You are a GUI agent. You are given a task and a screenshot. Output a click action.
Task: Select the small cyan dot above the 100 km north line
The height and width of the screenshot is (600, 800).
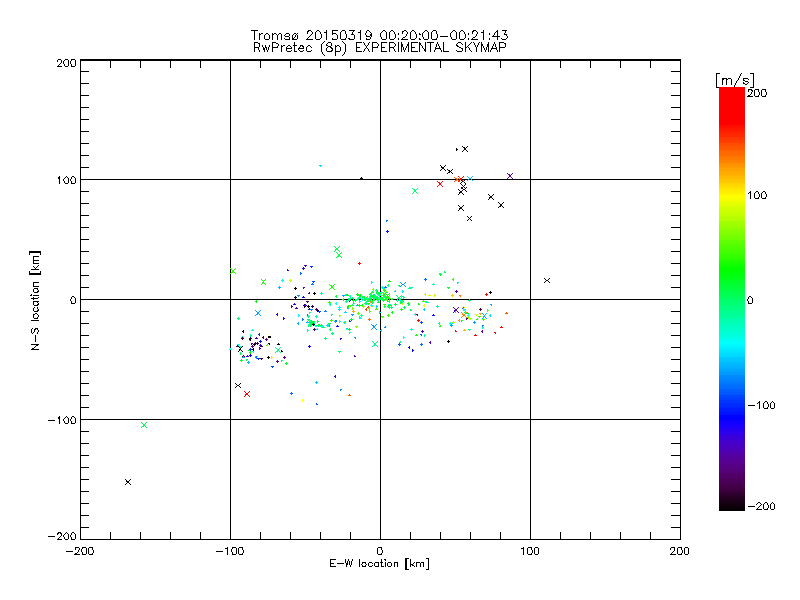tap(320, 166)
